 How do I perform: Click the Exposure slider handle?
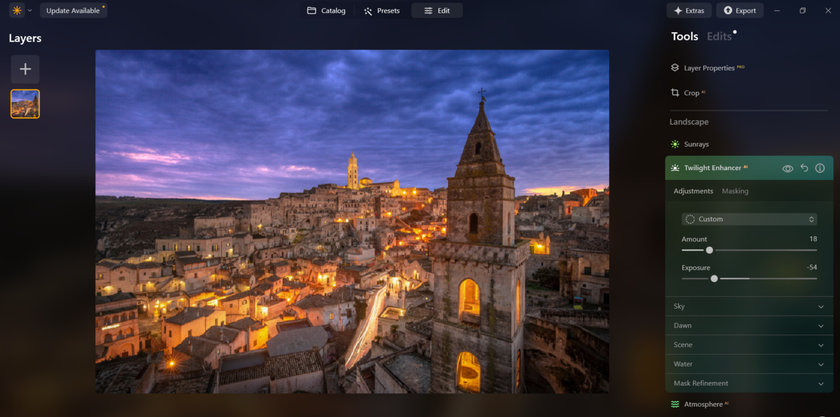coord(714,278)
